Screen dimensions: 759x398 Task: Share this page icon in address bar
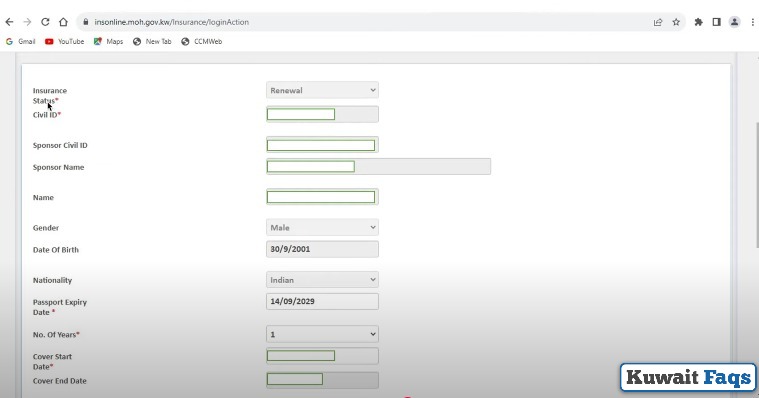[658, 22]
